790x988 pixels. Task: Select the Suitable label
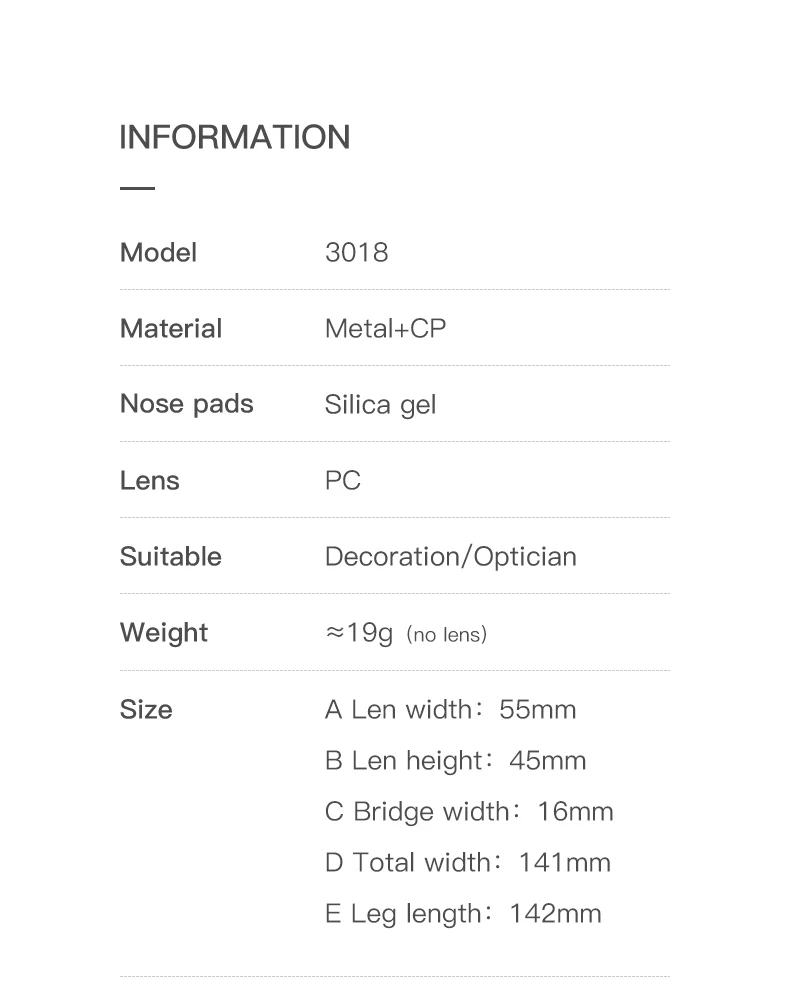[170, 556]
